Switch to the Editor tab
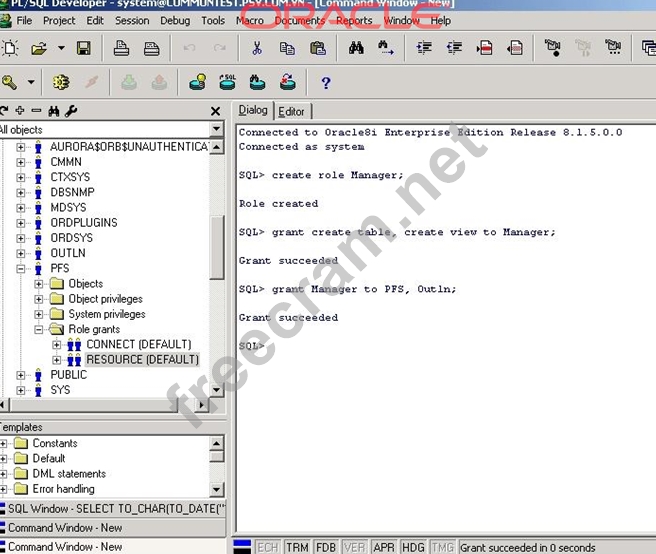Image resolution: width=656 pixels, height=554 pixels. [x=291, y=112]
